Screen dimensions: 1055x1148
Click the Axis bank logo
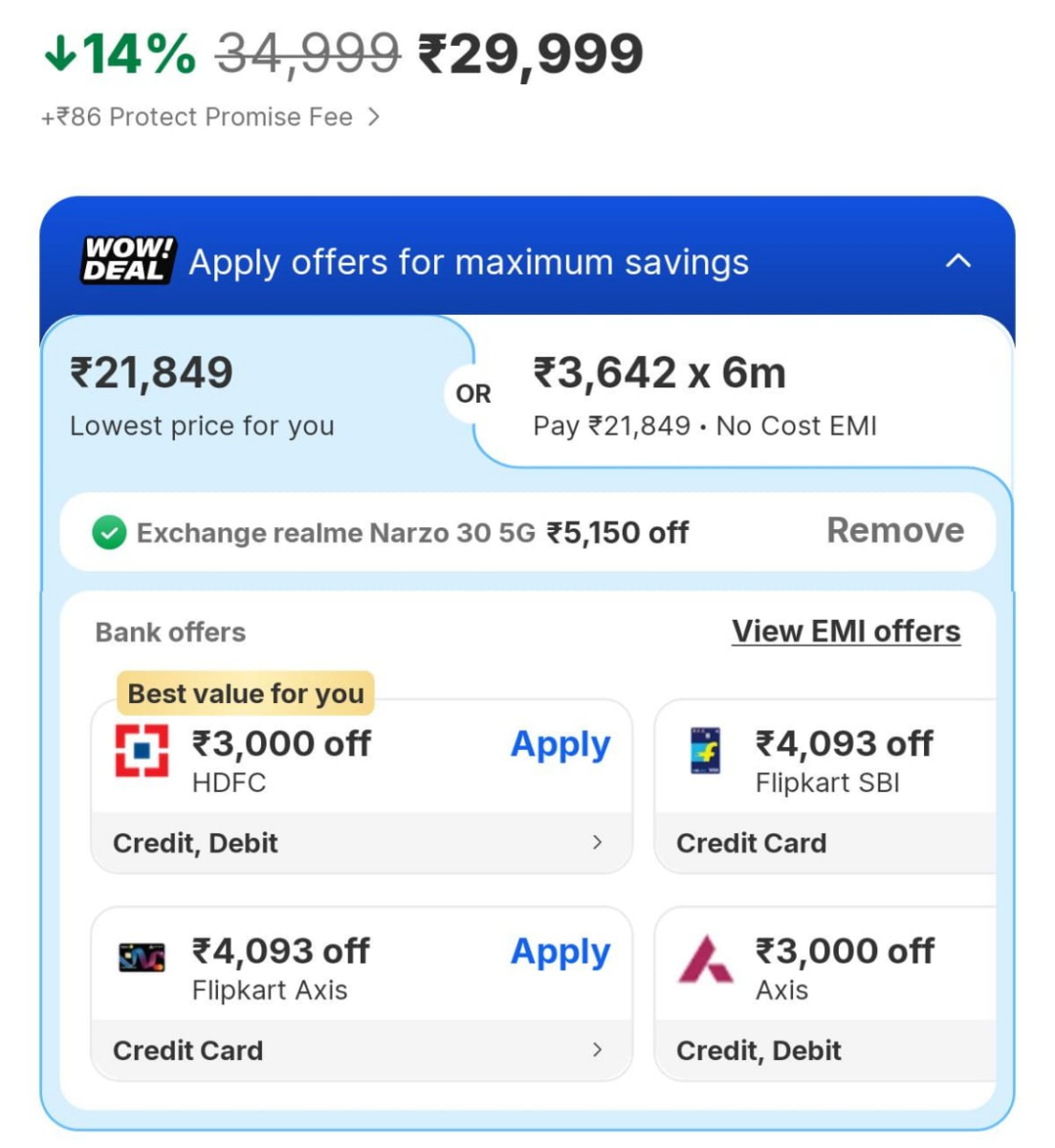[x=706, y=960]
